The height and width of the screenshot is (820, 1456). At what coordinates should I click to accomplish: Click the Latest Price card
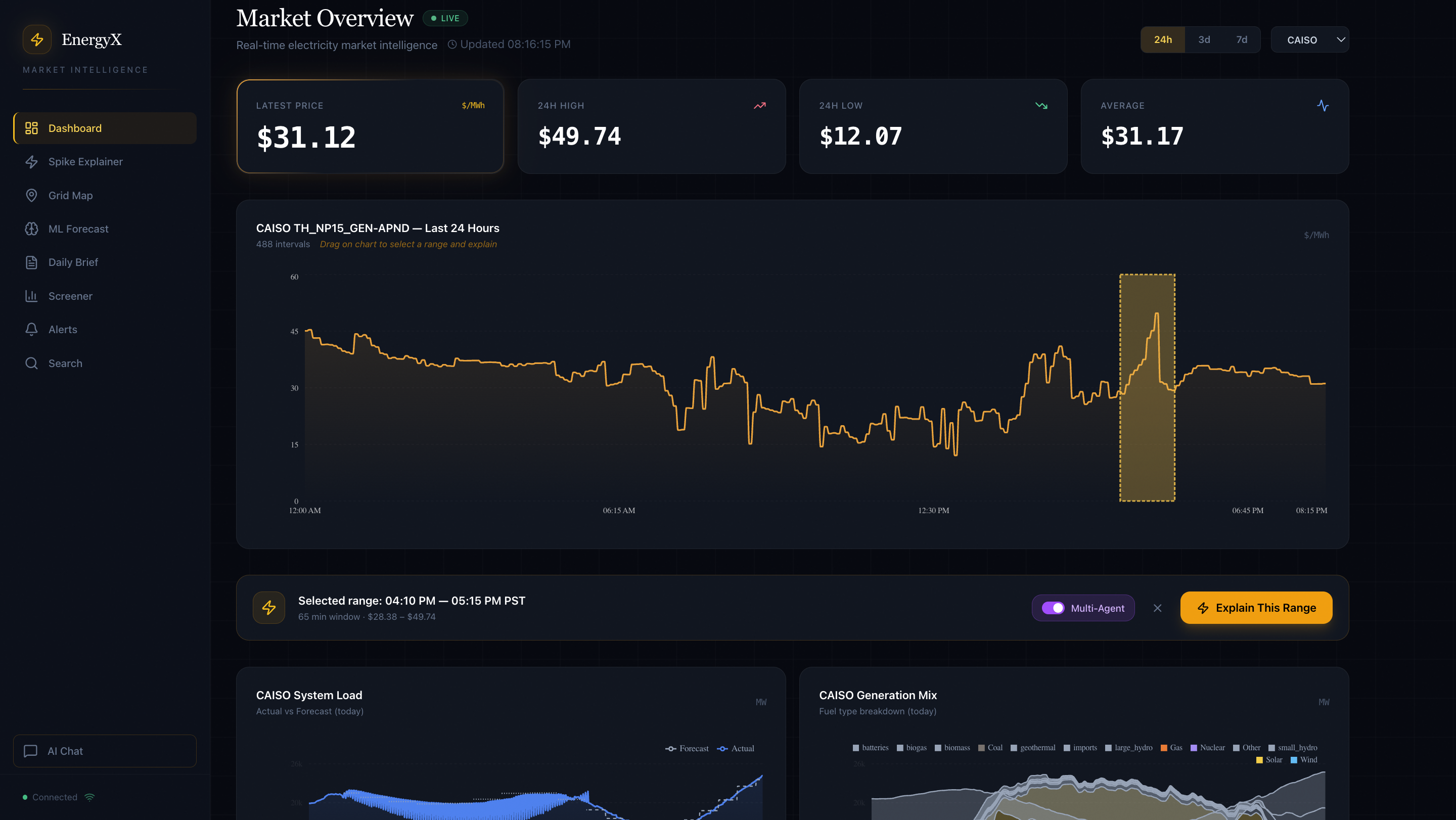(370, 126)
